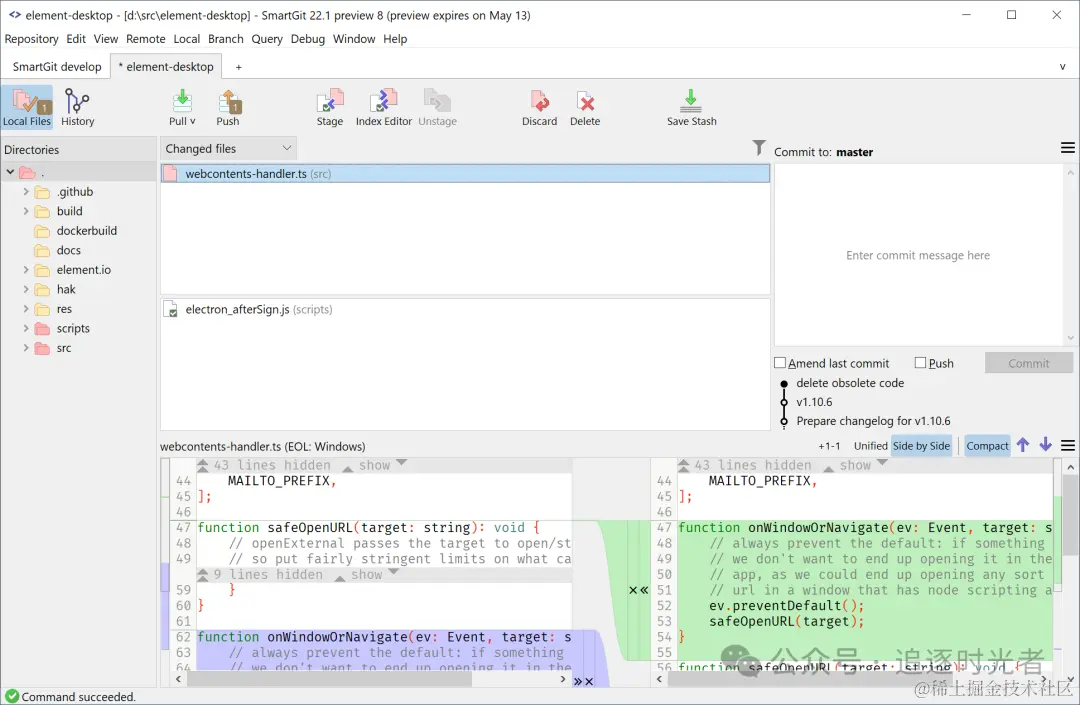Delete the selected file
Screen dimensions: 1080x705
point(585,107)
